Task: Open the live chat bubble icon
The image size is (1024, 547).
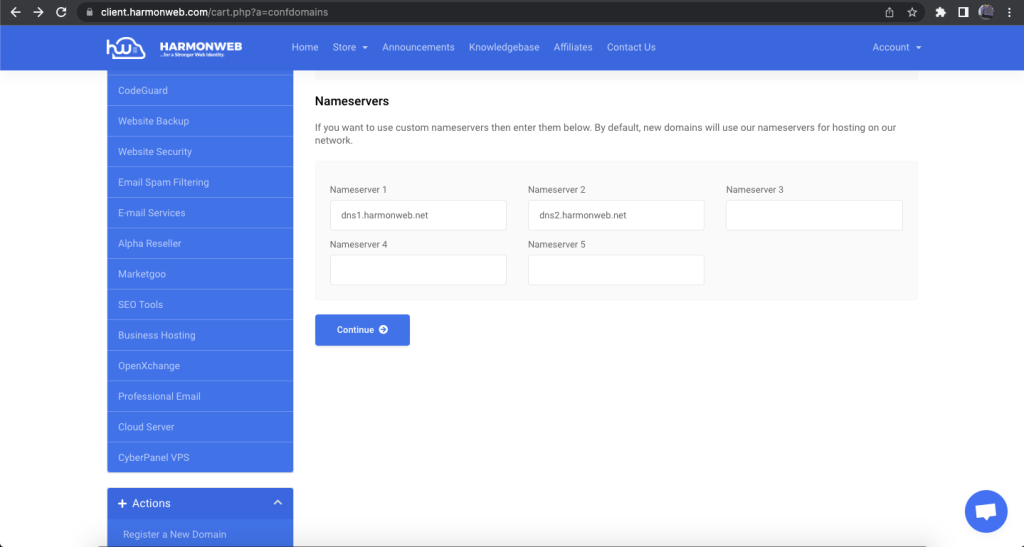Action: (x=985, y=511)
